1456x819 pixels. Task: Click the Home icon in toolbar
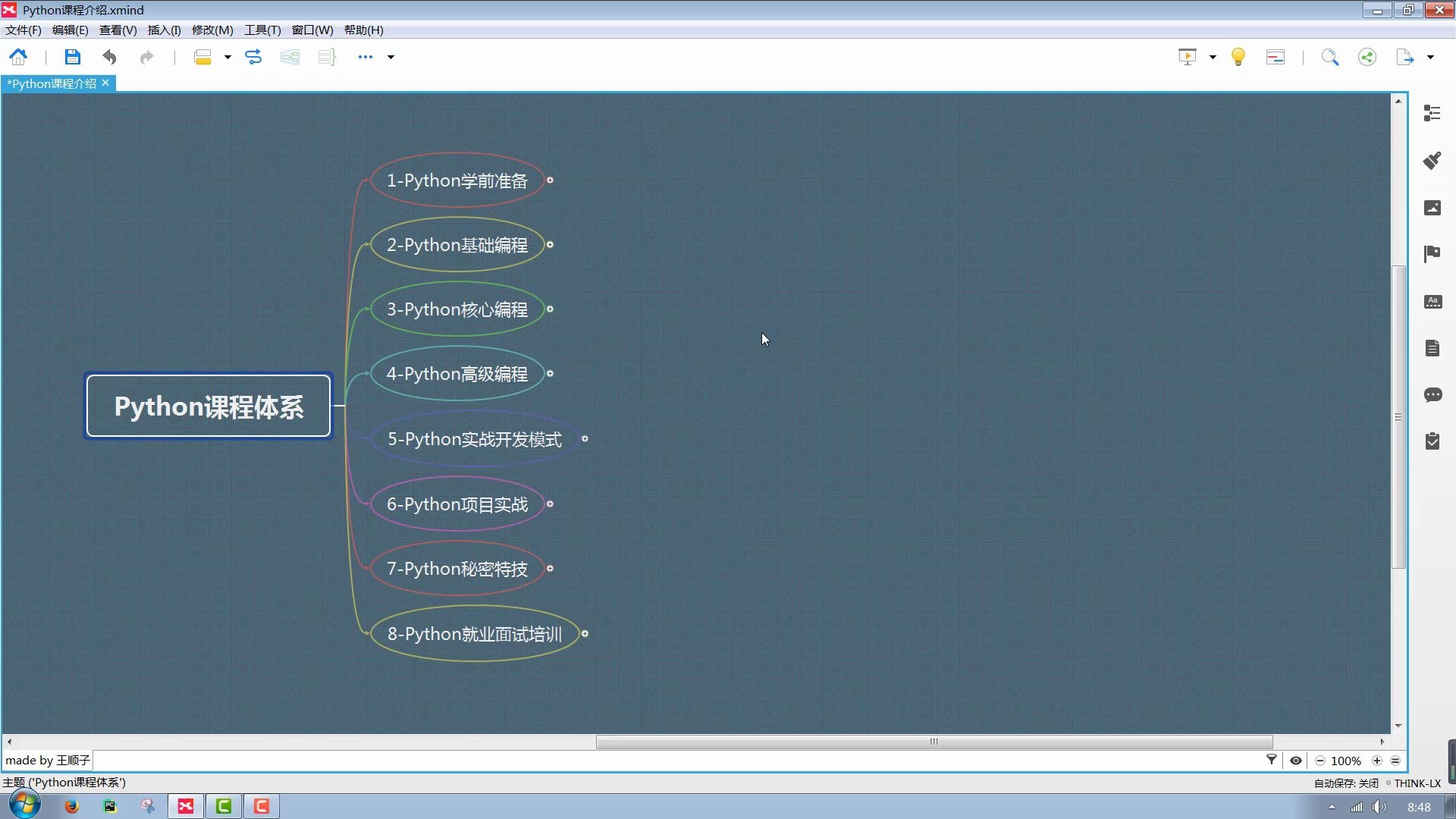18,57
